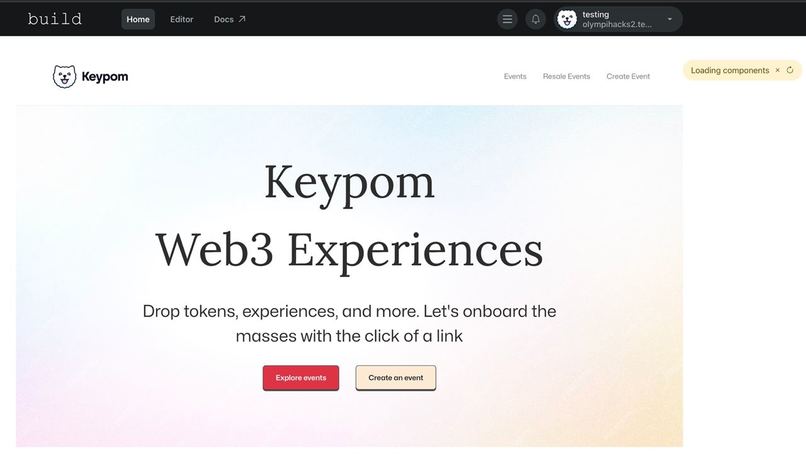Dismiss the Loading components notice
Screen dimensions: 806x455
tap(778, 70)
